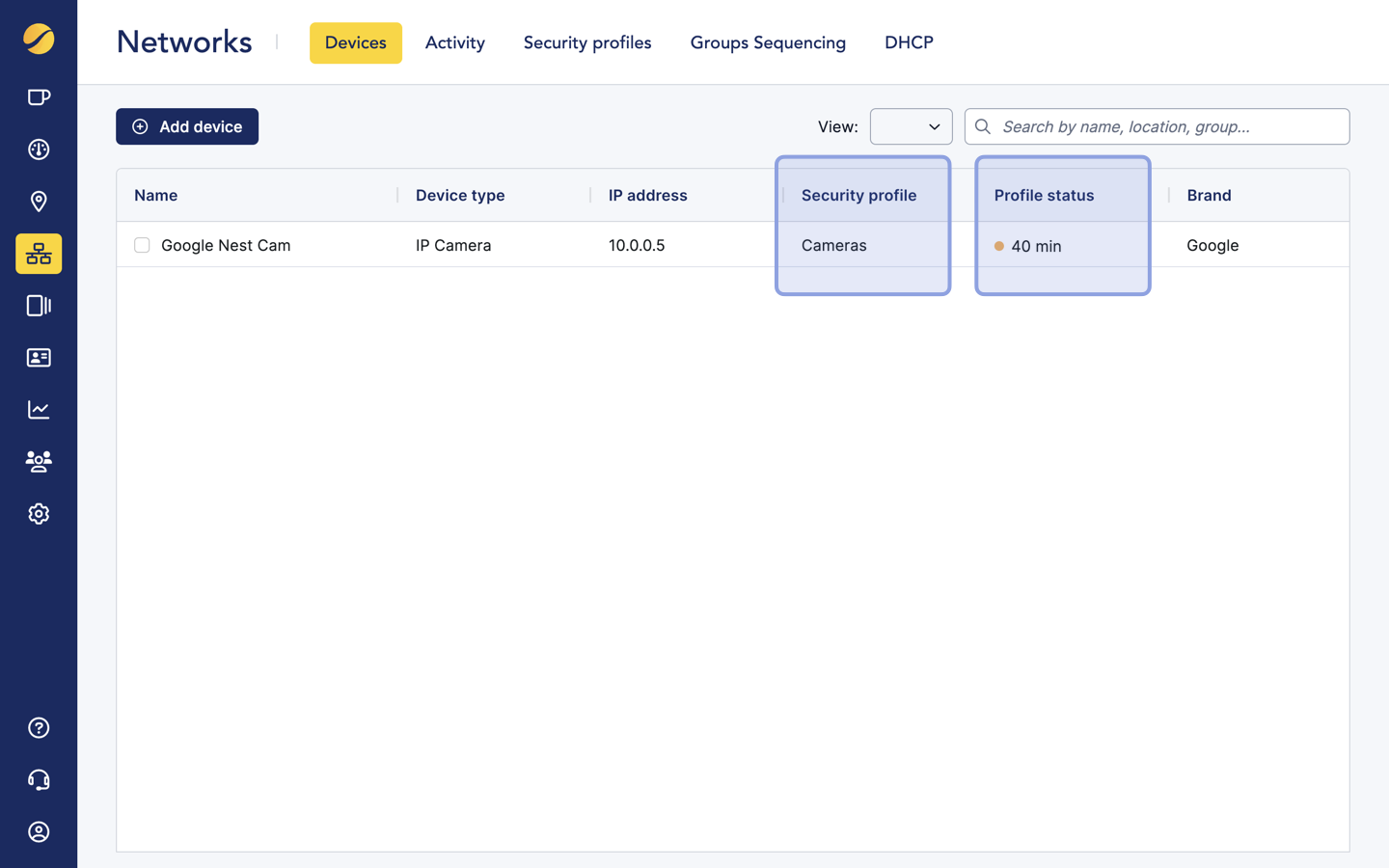
Task: Open the support headset icon
Action: (39, 780)
